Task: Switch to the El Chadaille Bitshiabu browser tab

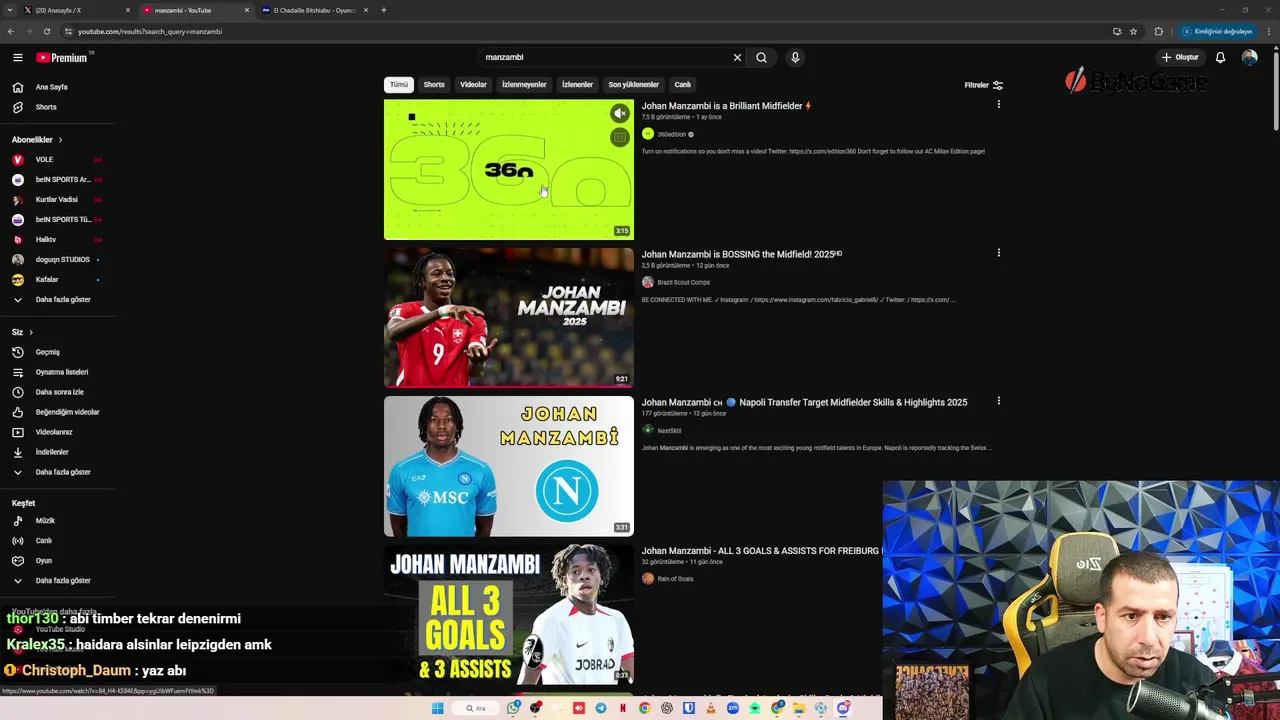Action: click(x=315, y=10)
